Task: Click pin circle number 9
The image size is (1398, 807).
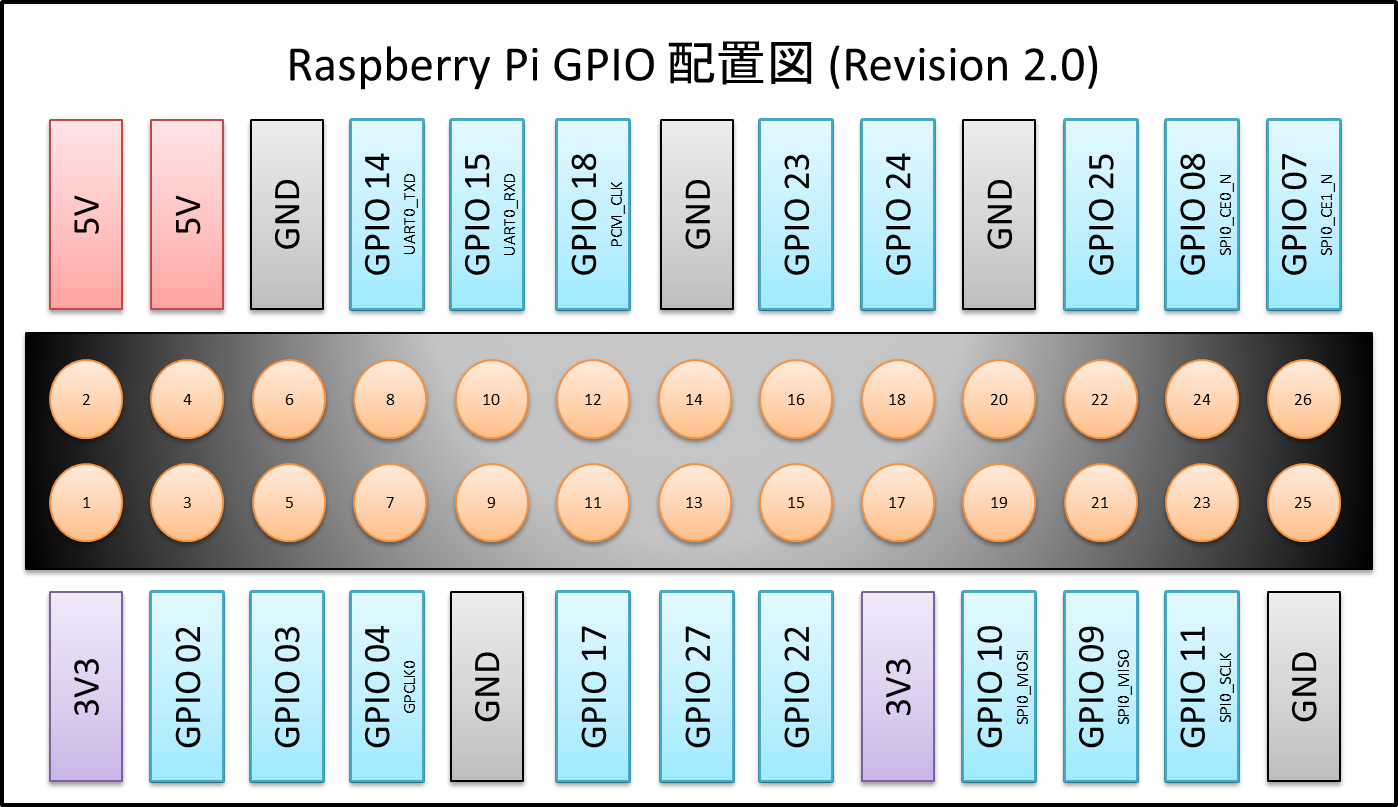Action: [x=491, y=503]
